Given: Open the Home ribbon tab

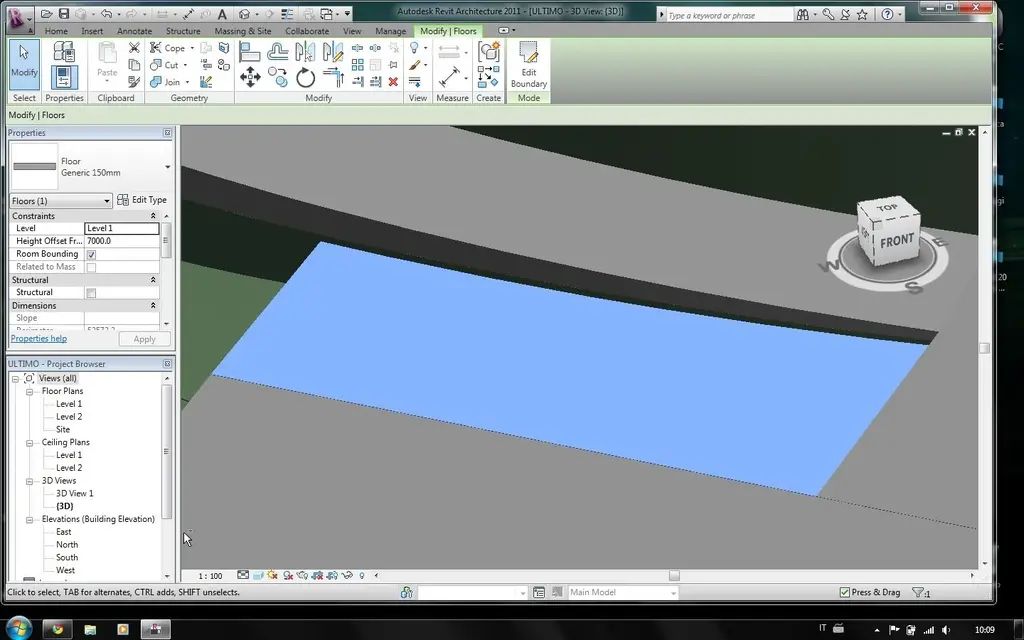Looking at the screenshot, I should pyautogui.click(x=56, y=31).
